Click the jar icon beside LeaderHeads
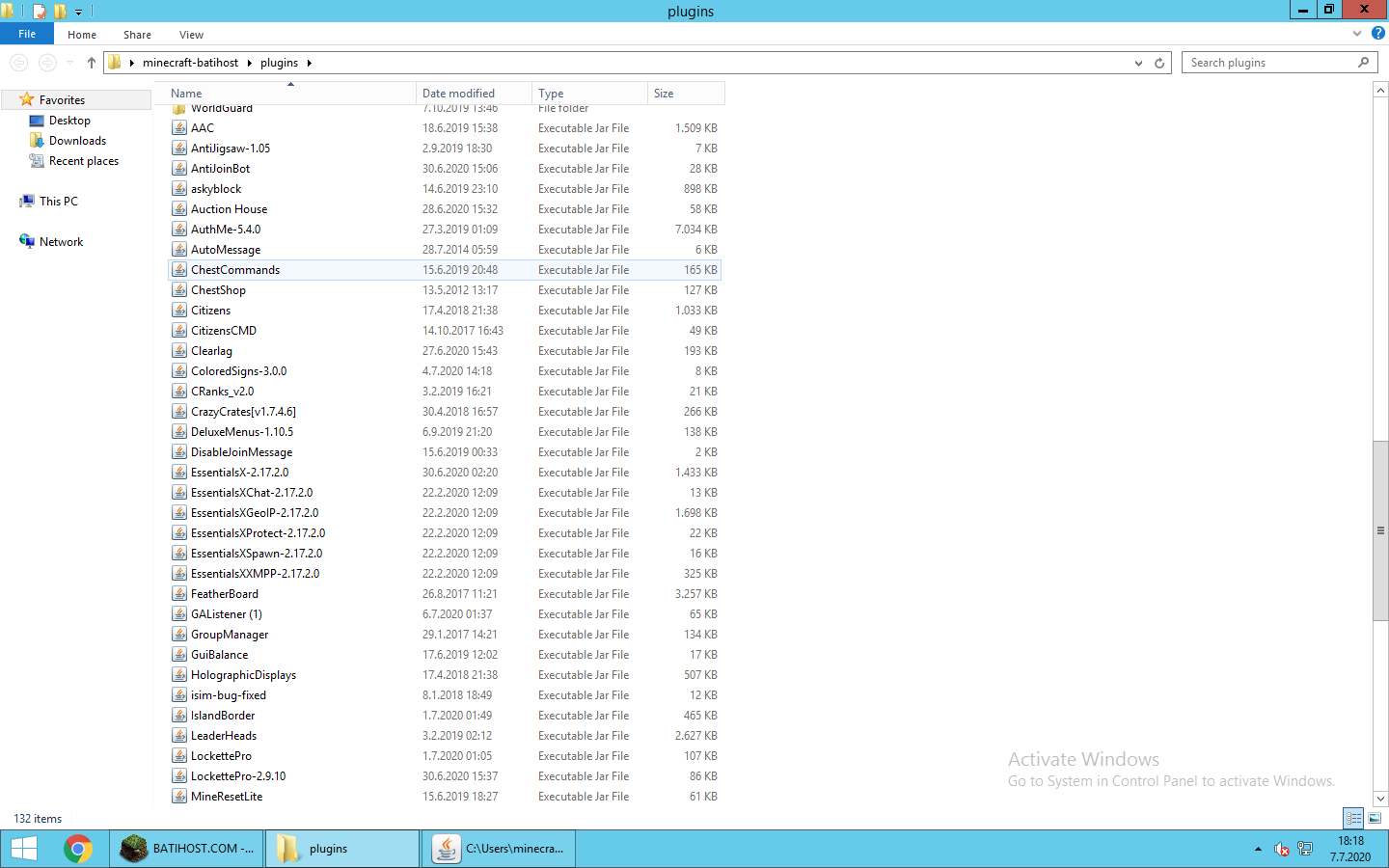Screen dimensions: 1389x868 coord(179,736)
